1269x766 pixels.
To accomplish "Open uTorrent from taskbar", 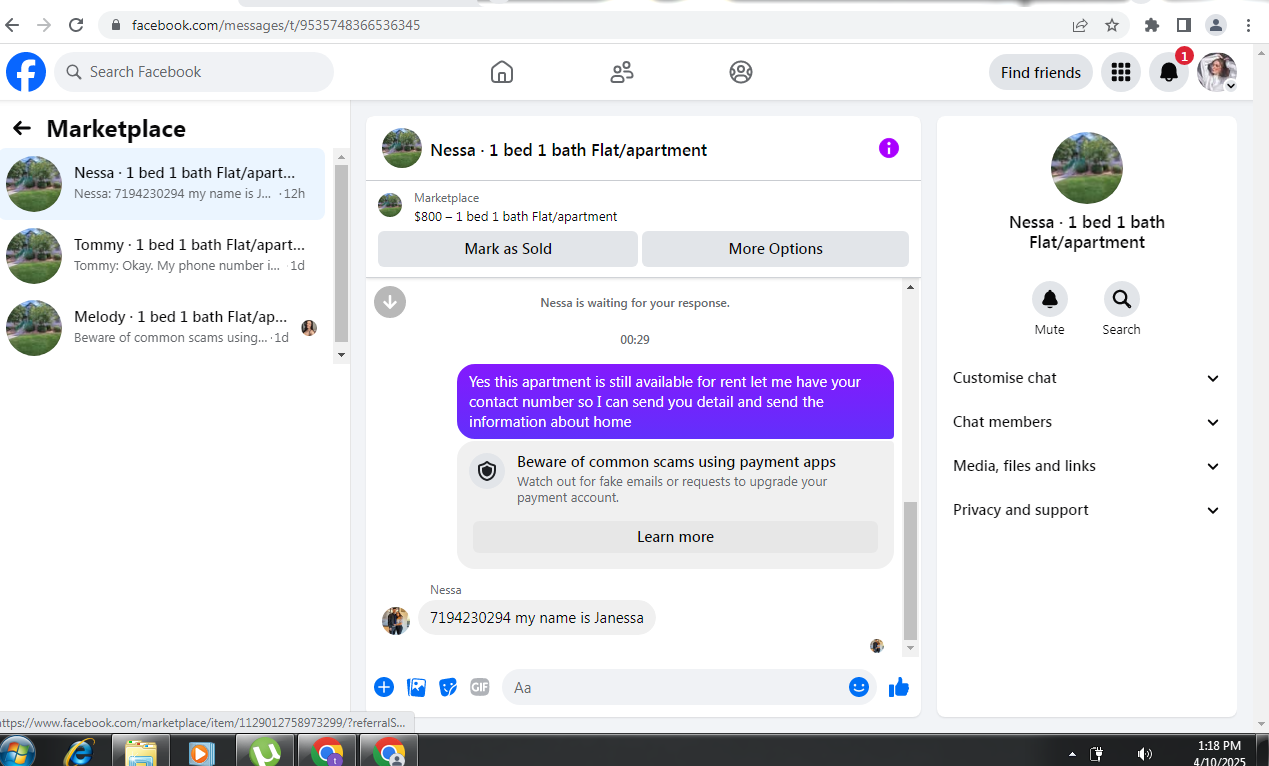I will pos(265,751).
